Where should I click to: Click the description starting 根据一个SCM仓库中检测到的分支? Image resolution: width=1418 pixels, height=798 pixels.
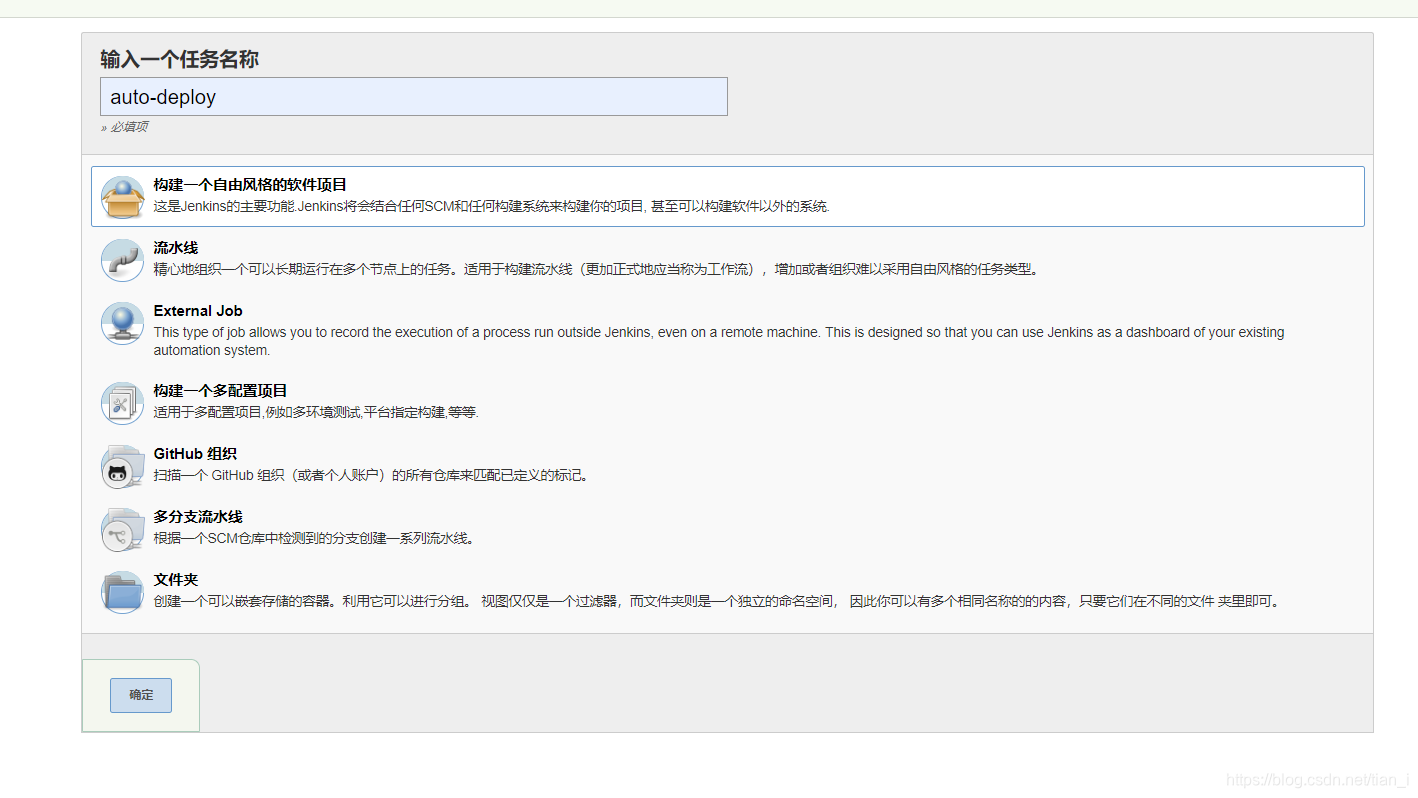314,538
